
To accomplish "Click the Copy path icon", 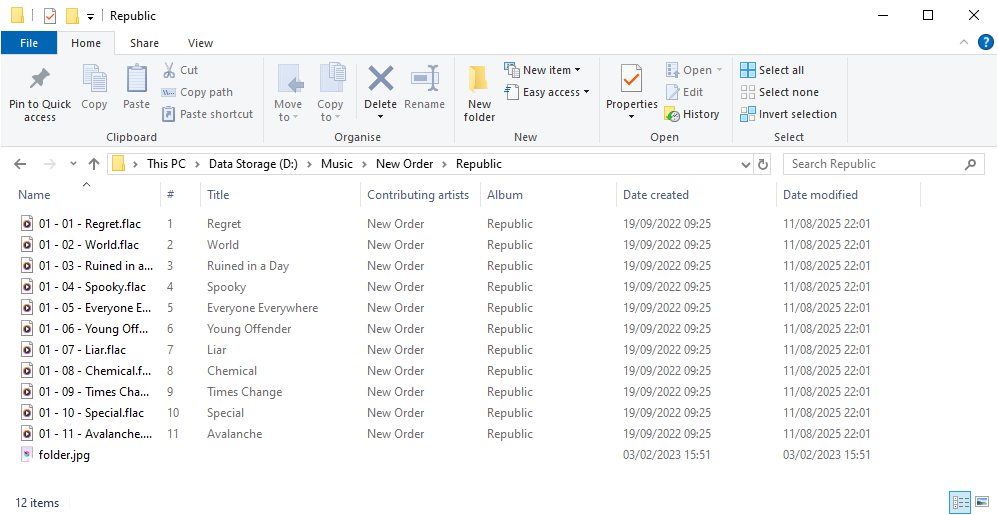I will (x=169, y=92).
